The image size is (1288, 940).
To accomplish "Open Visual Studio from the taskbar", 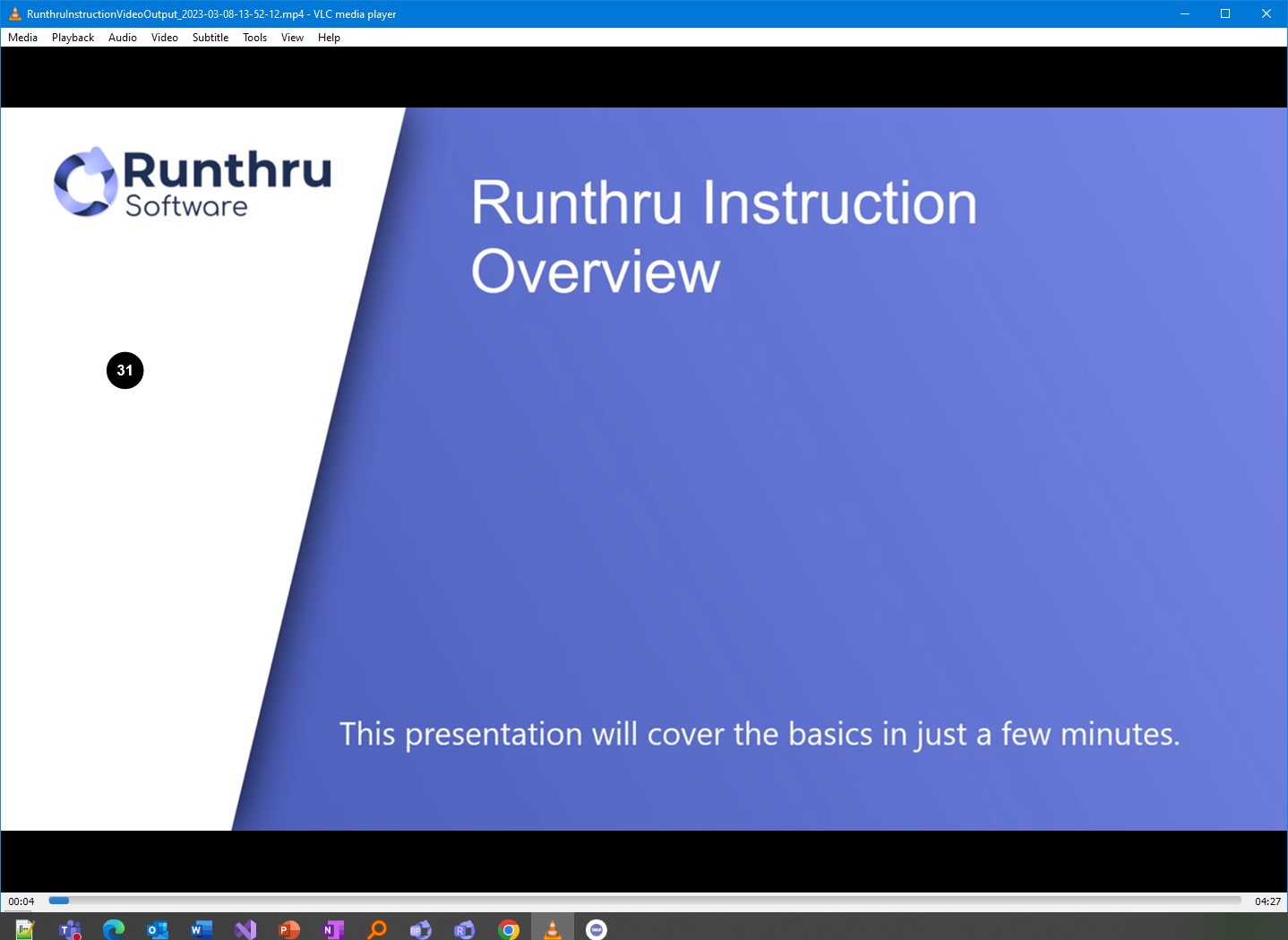I will pos(245,929).
